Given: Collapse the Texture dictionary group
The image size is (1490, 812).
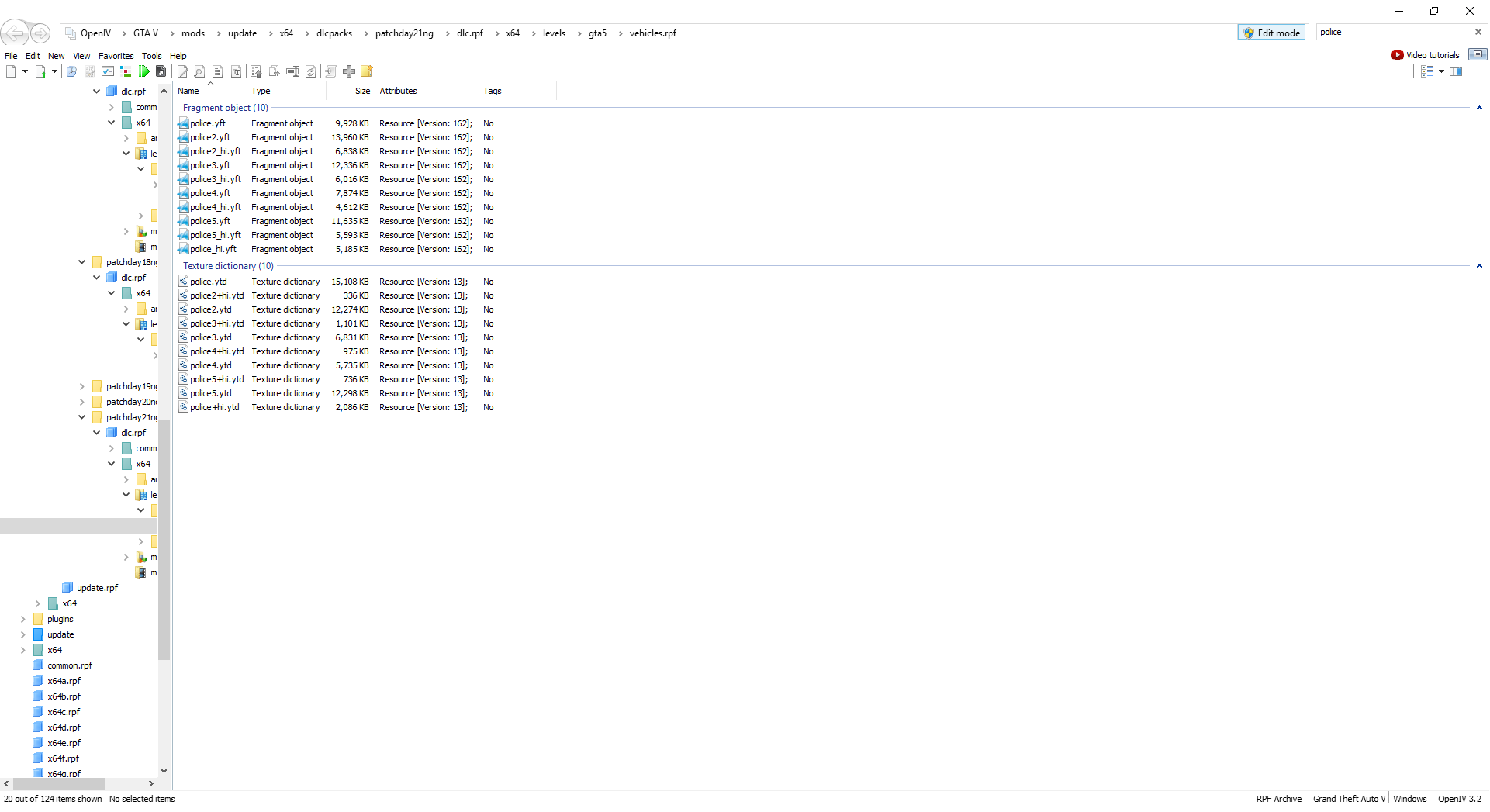Looking at the screenshot, I should point(1479,266).
